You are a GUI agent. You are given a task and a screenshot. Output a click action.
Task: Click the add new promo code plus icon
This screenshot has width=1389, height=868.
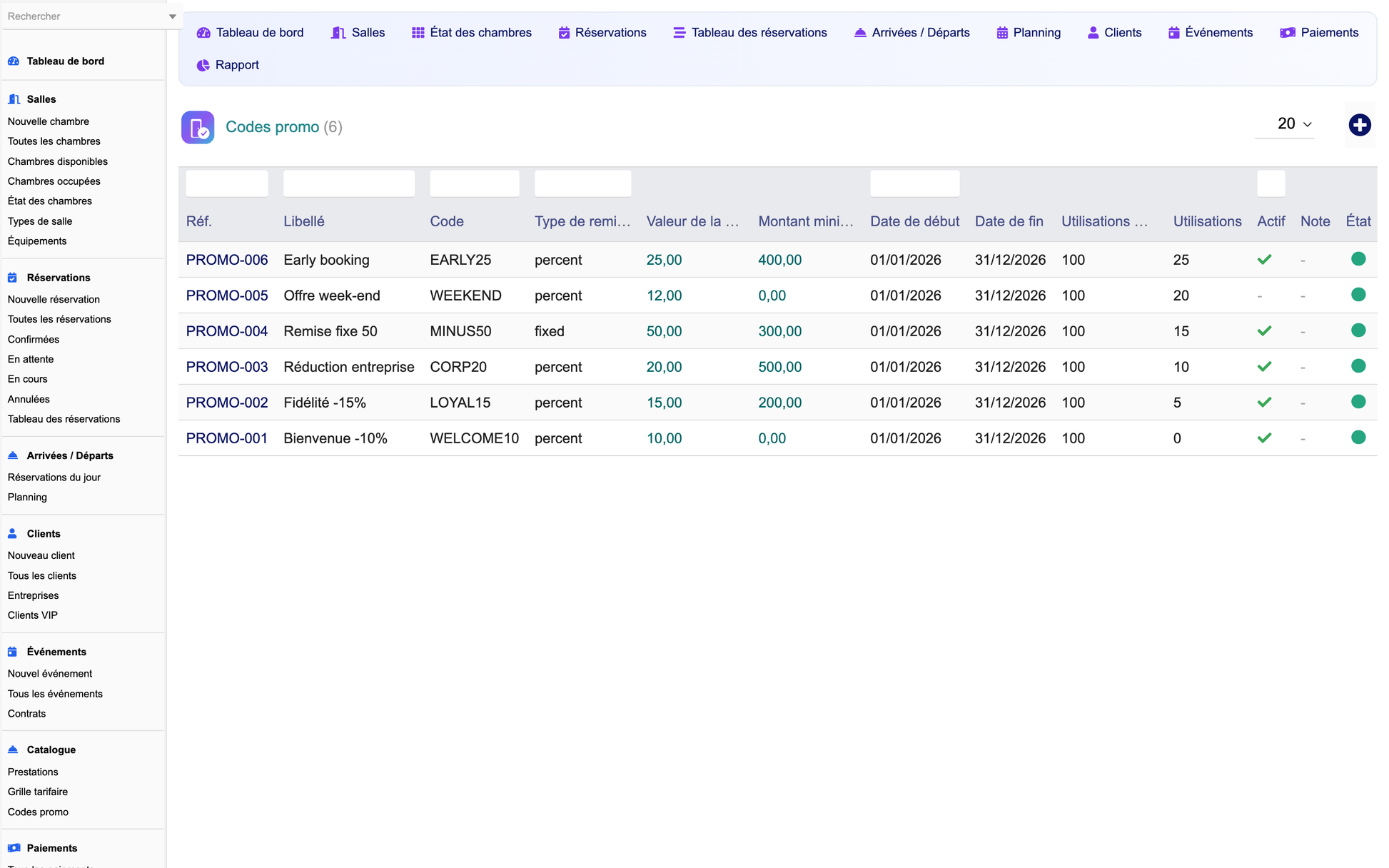(1359, 125)
